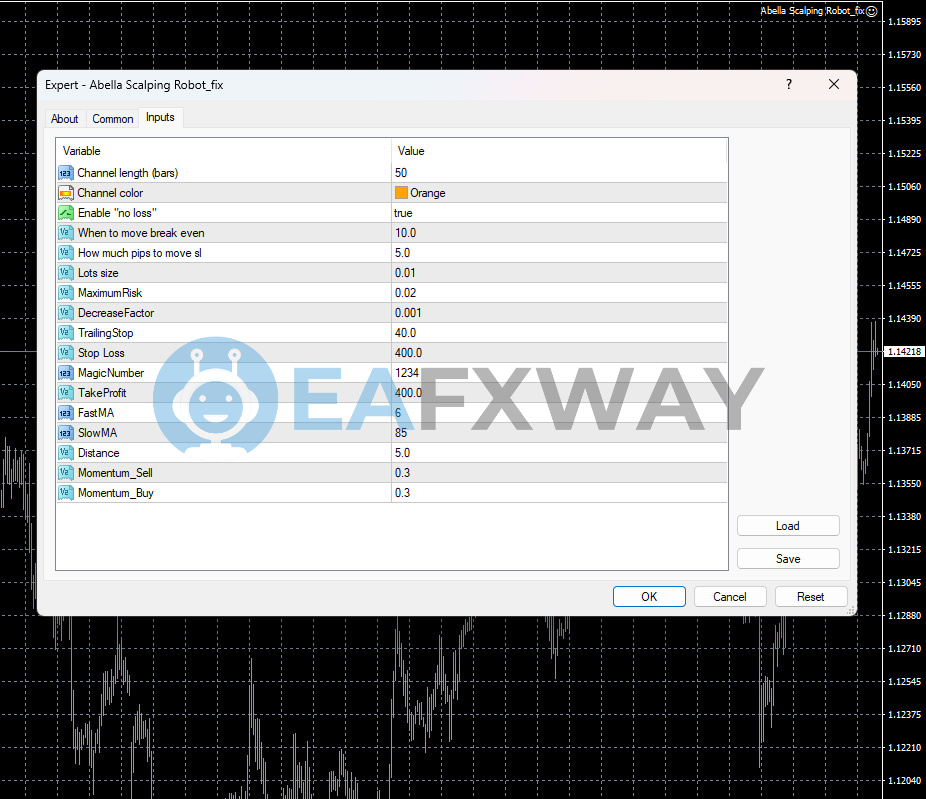Click the question mark help button
The width and height of the screenshot is (926, 799).
point(789,84)
